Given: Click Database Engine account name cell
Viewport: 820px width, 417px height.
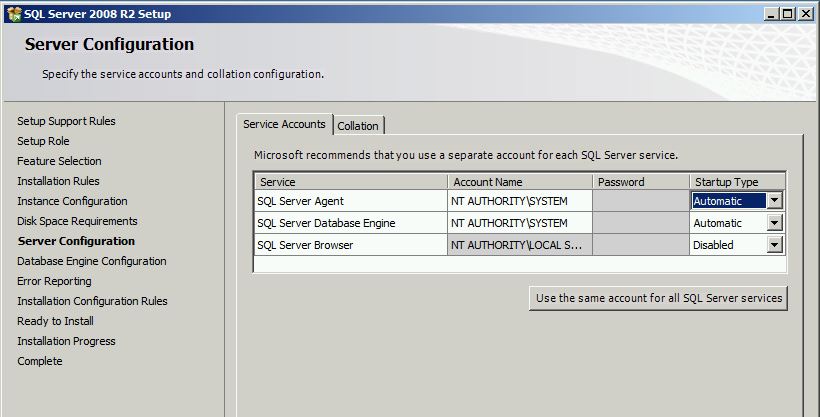Looking at the screenshot, I should pyautogui.click(x=519, y=223).
